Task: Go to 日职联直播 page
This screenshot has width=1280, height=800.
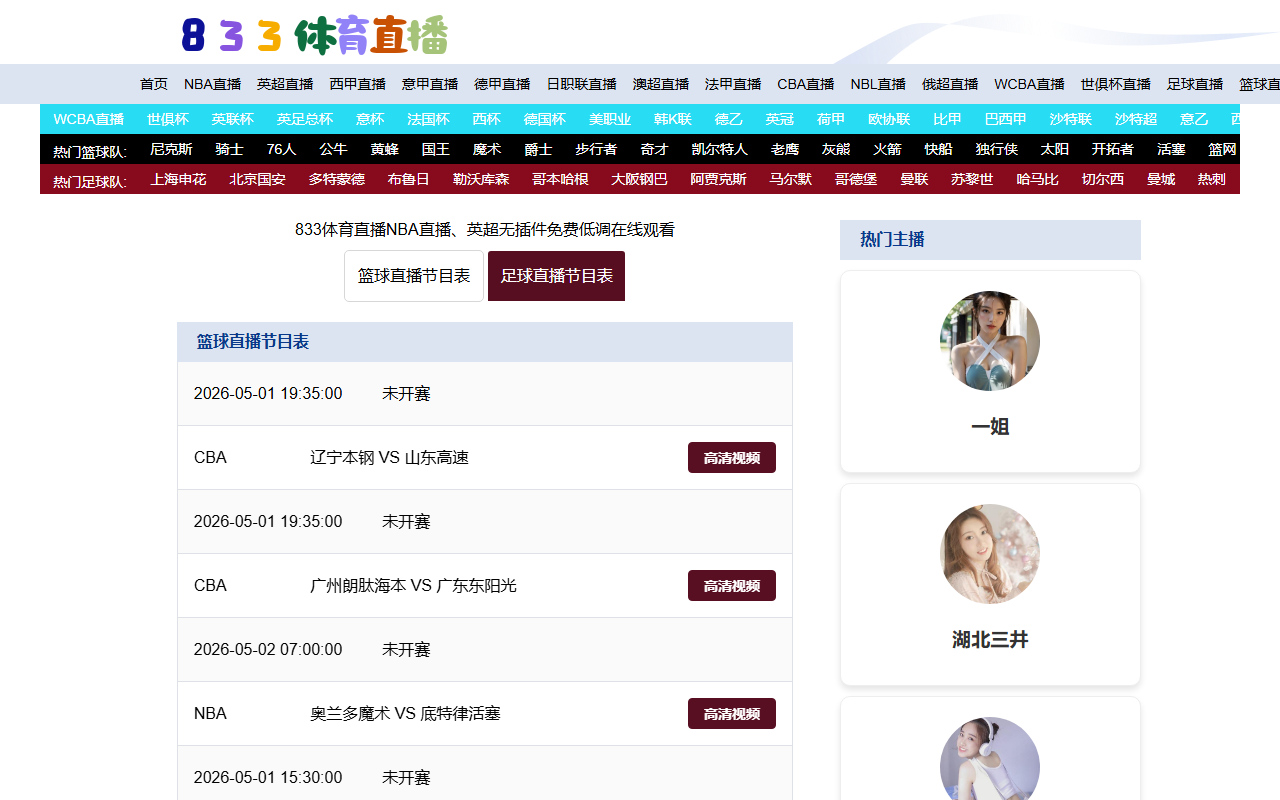Action: click(581, 84)
